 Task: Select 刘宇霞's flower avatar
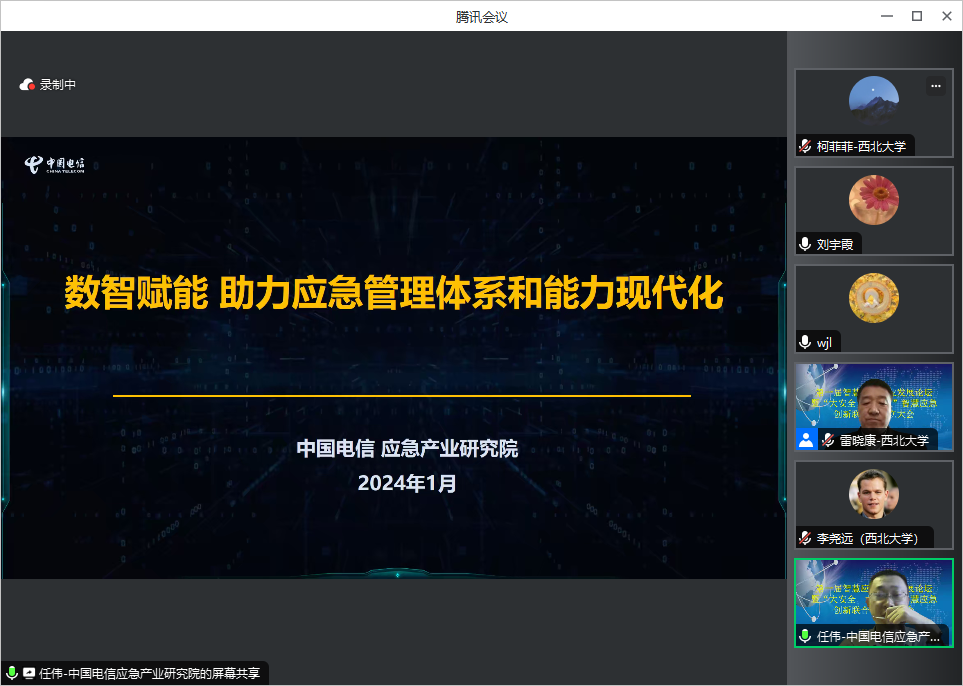click(873, 200)
